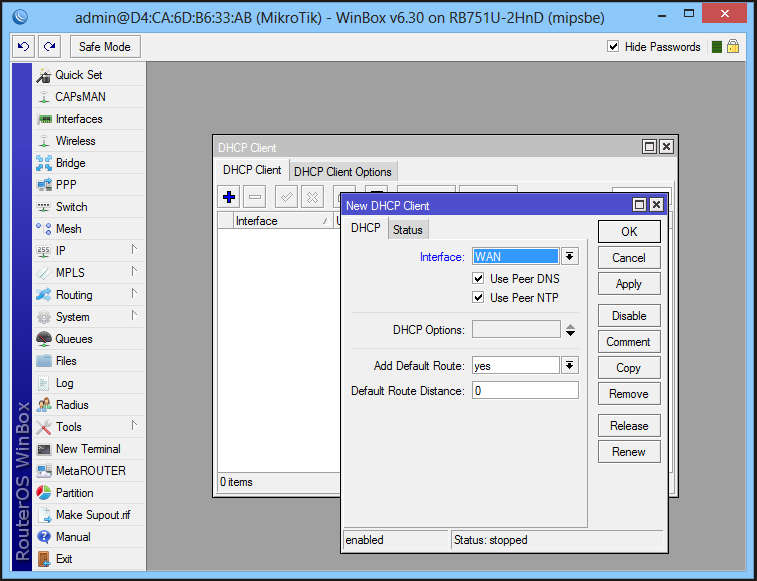This screenshot has width=757, height=581.
Task: Uncheck Use Peer DNS
Action: tap(478, 278)
